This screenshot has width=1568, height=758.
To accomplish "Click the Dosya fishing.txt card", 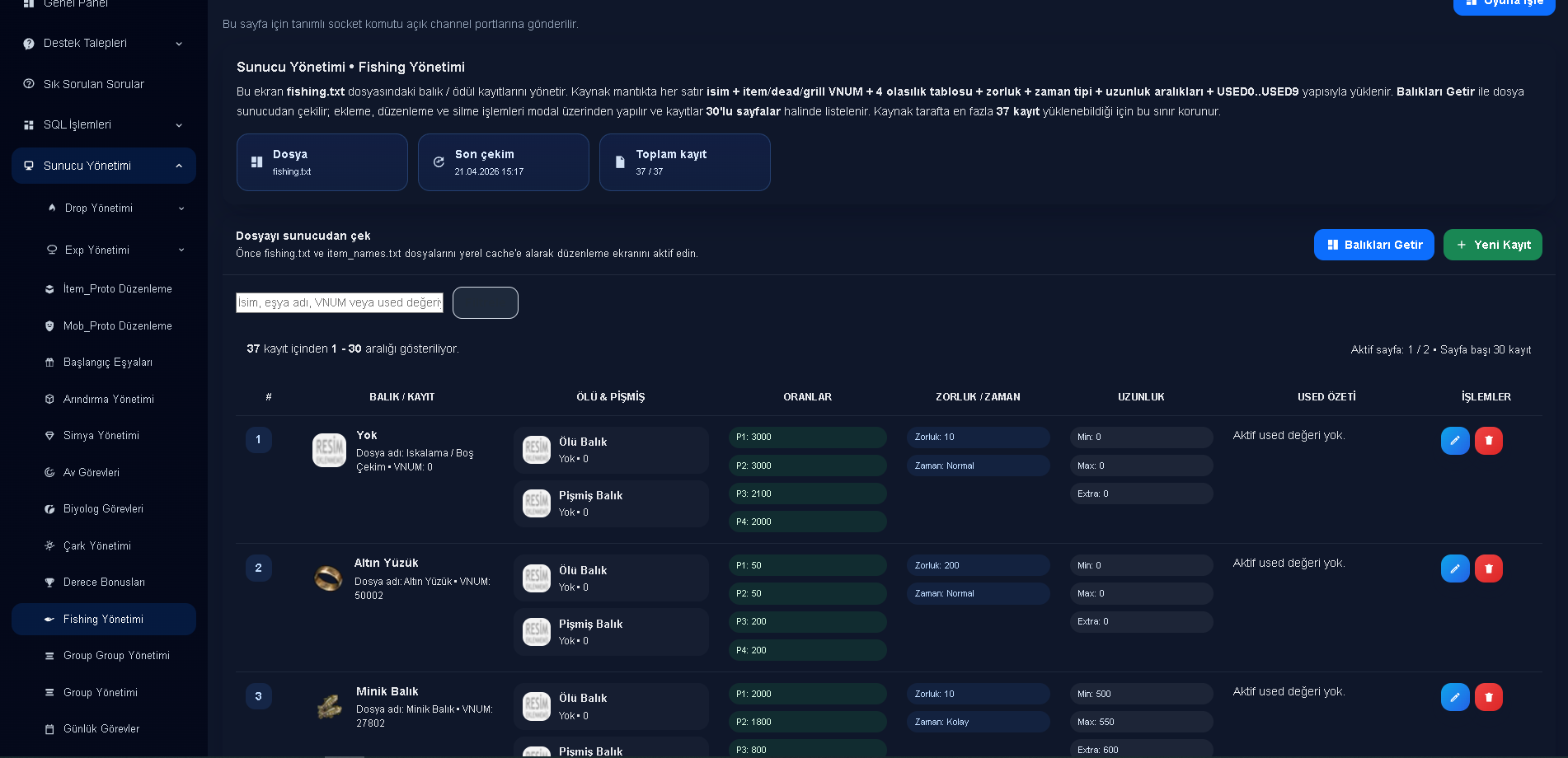I will click(x=322, y=162).
